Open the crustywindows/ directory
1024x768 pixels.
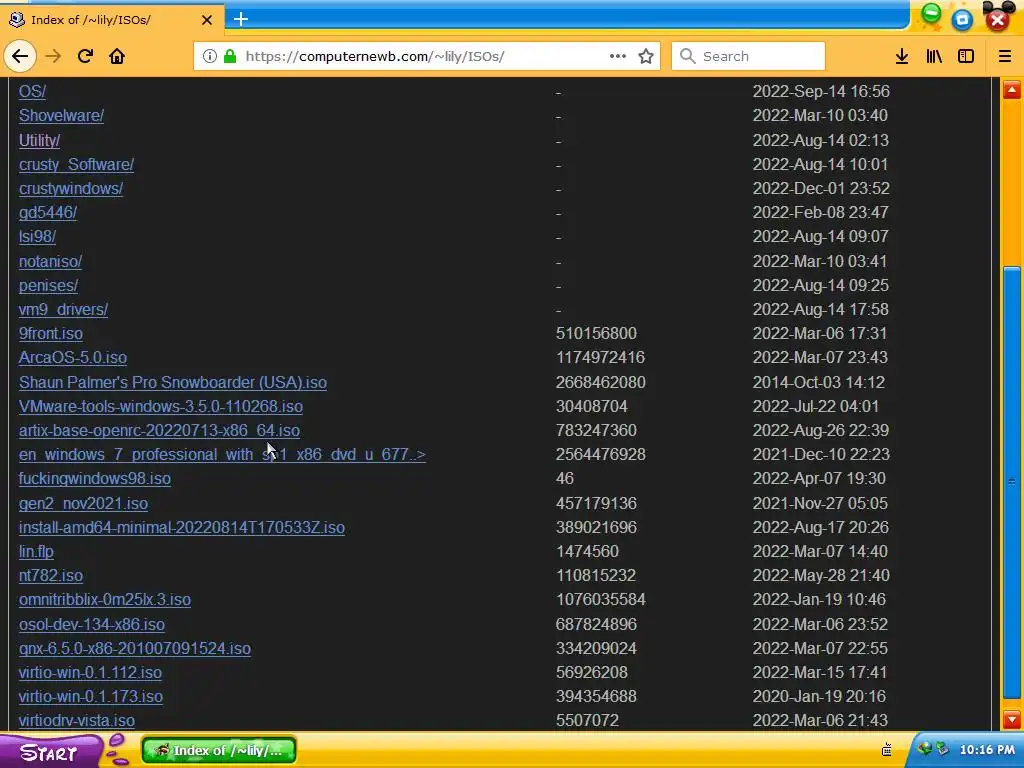[x=71, y=189]
